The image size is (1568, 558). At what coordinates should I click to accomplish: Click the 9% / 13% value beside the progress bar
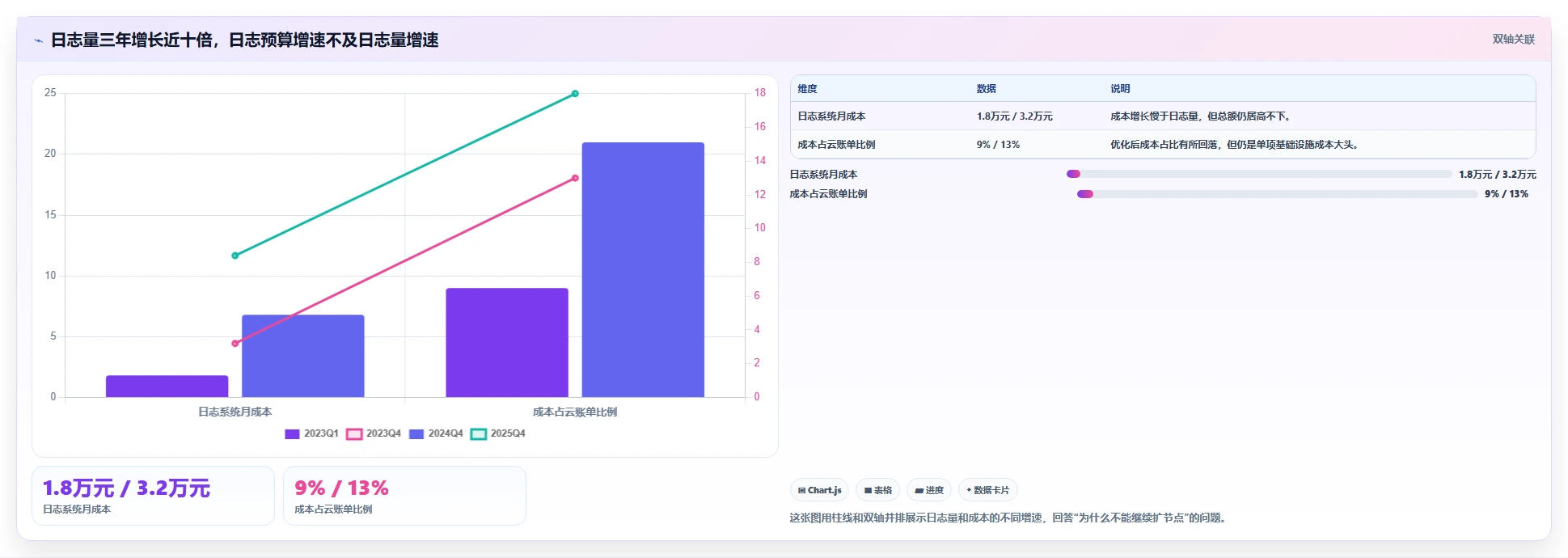1507,194
